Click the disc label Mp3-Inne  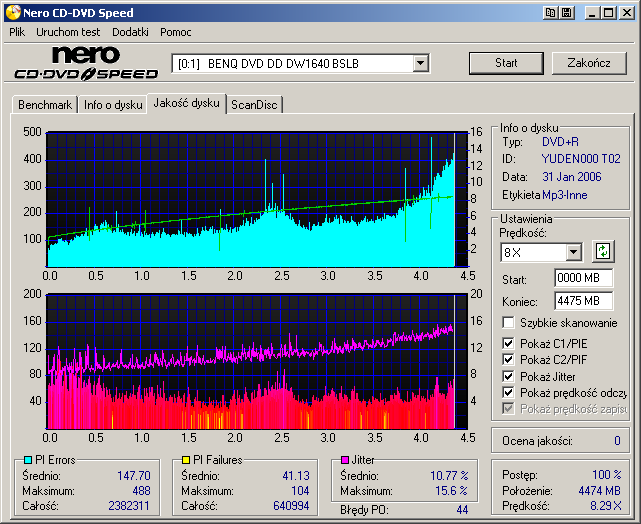(565, 195)
